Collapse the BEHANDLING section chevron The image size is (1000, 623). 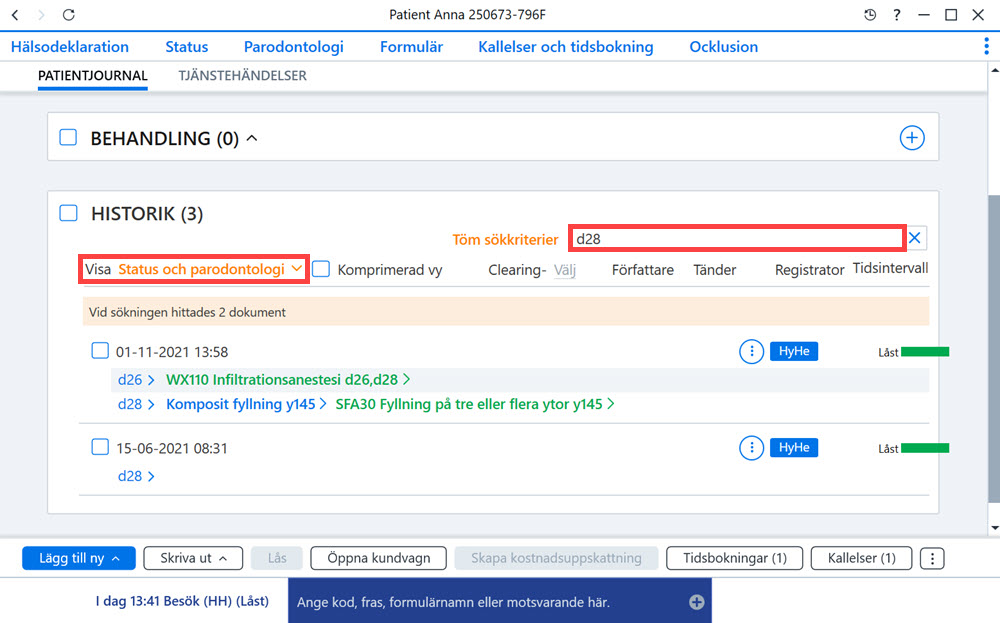[252, 138]
